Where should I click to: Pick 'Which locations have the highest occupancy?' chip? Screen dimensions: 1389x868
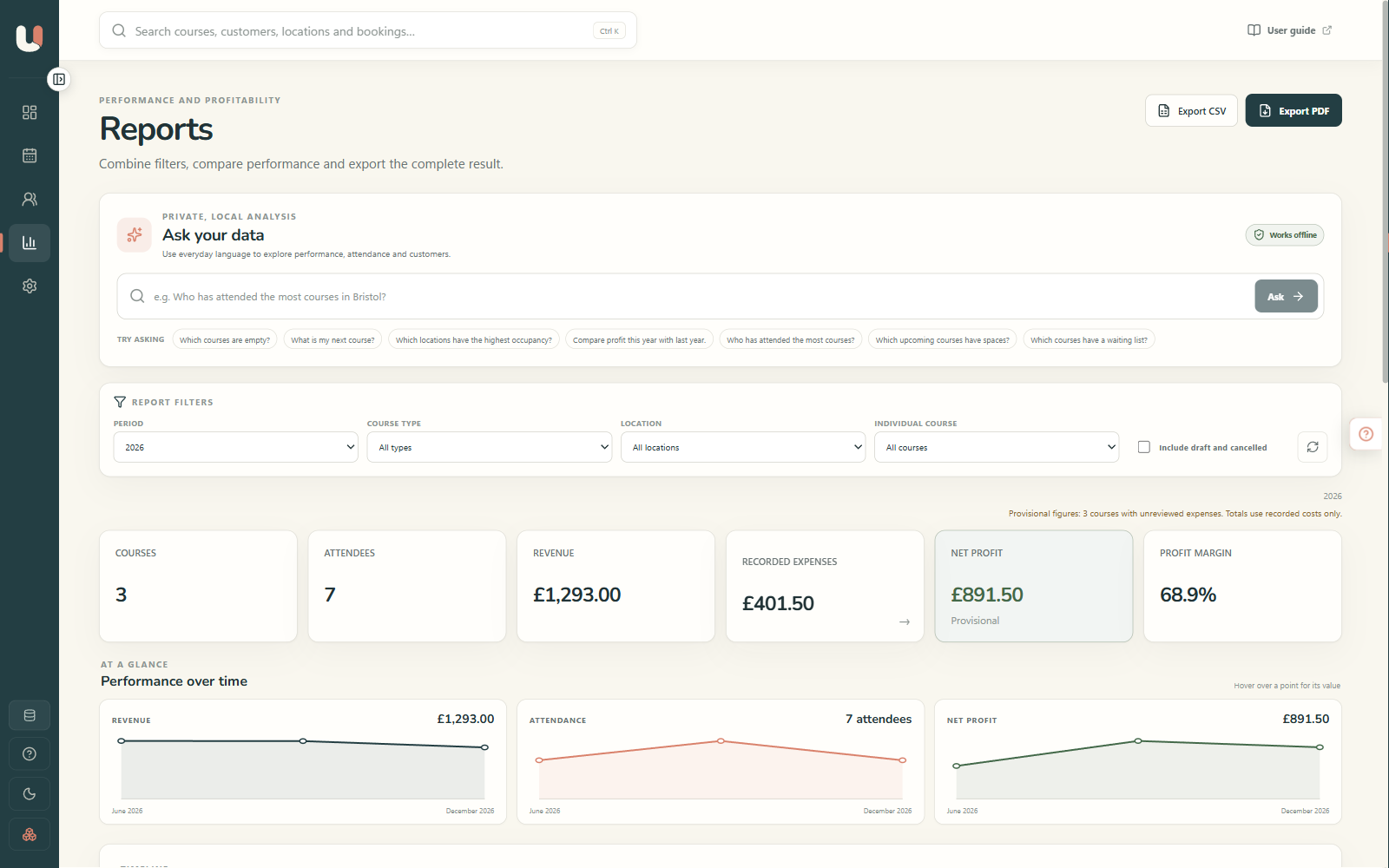(x=474, y=340)
